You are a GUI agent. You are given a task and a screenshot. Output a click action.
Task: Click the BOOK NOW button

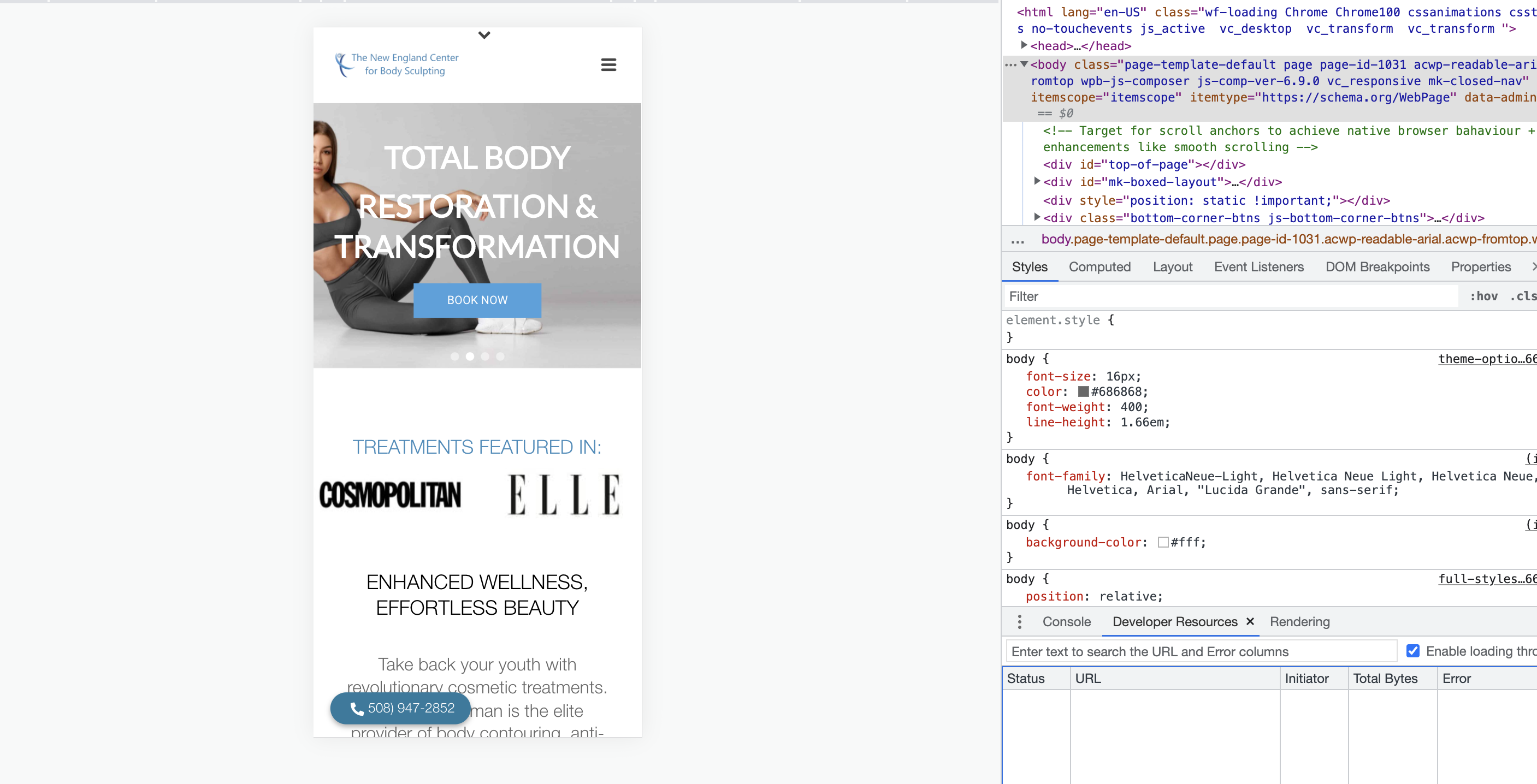tap(477, 300)
